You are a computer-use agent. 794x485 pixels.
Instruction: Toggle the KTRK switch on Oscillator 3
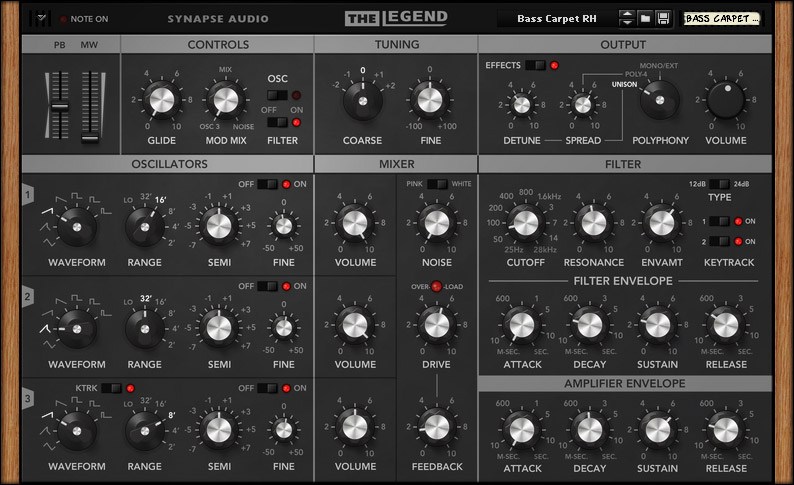(x=112, y=388)
